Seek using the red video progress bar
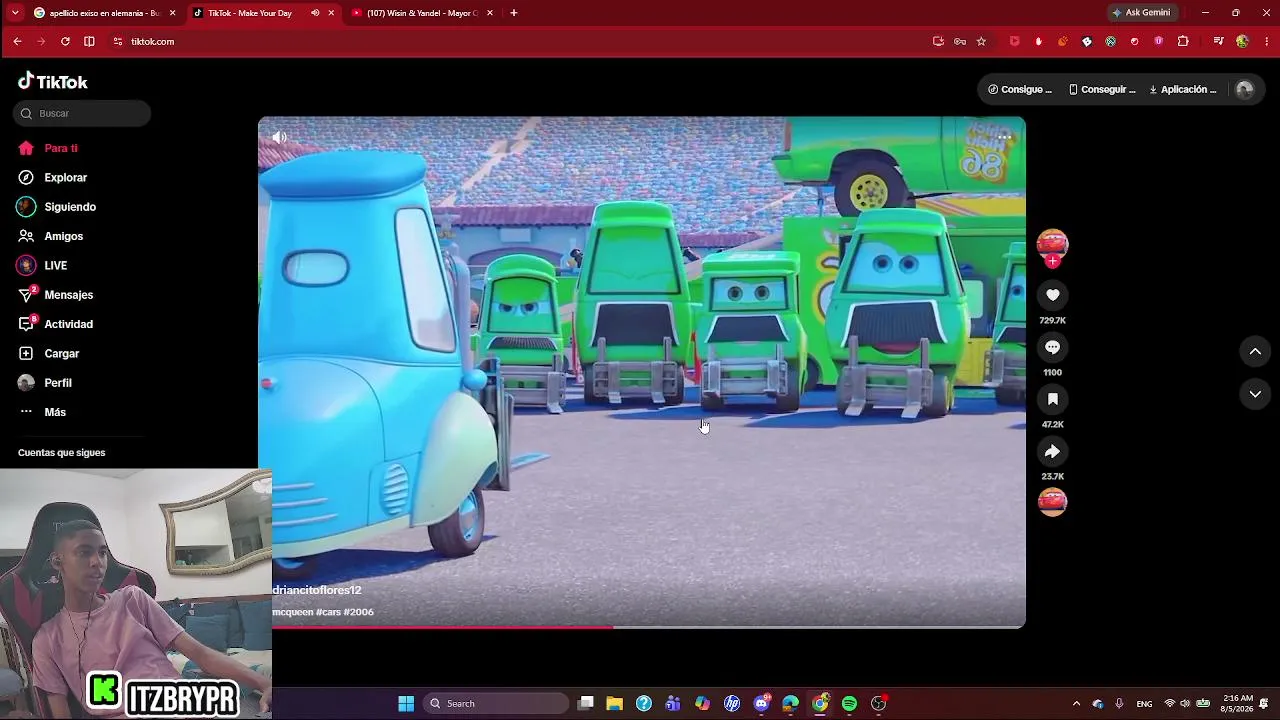The image size is (1280, 720). (x=642, y=627)
